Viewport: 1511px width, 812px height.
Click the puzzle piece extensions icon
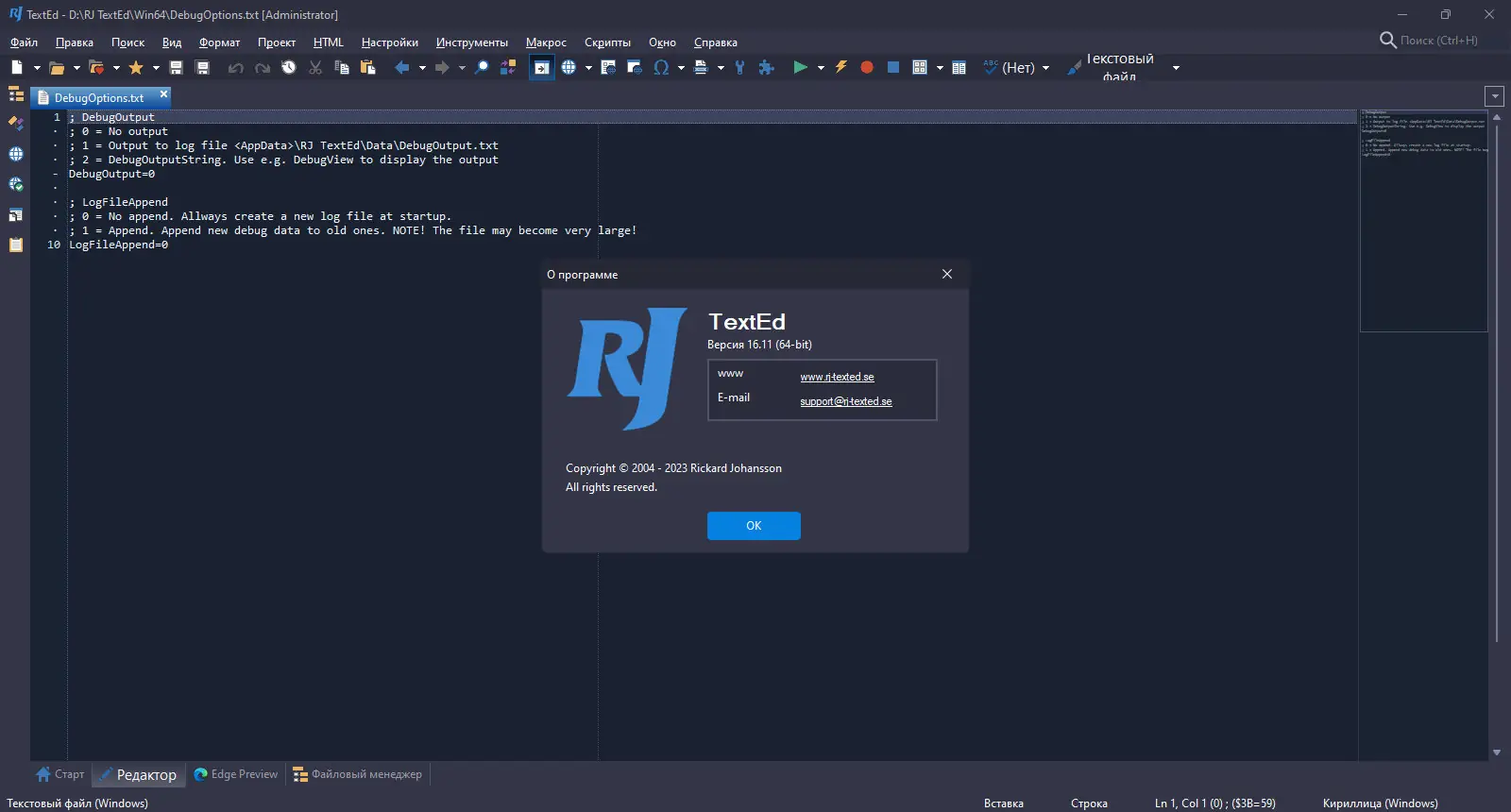coord(766,67)
